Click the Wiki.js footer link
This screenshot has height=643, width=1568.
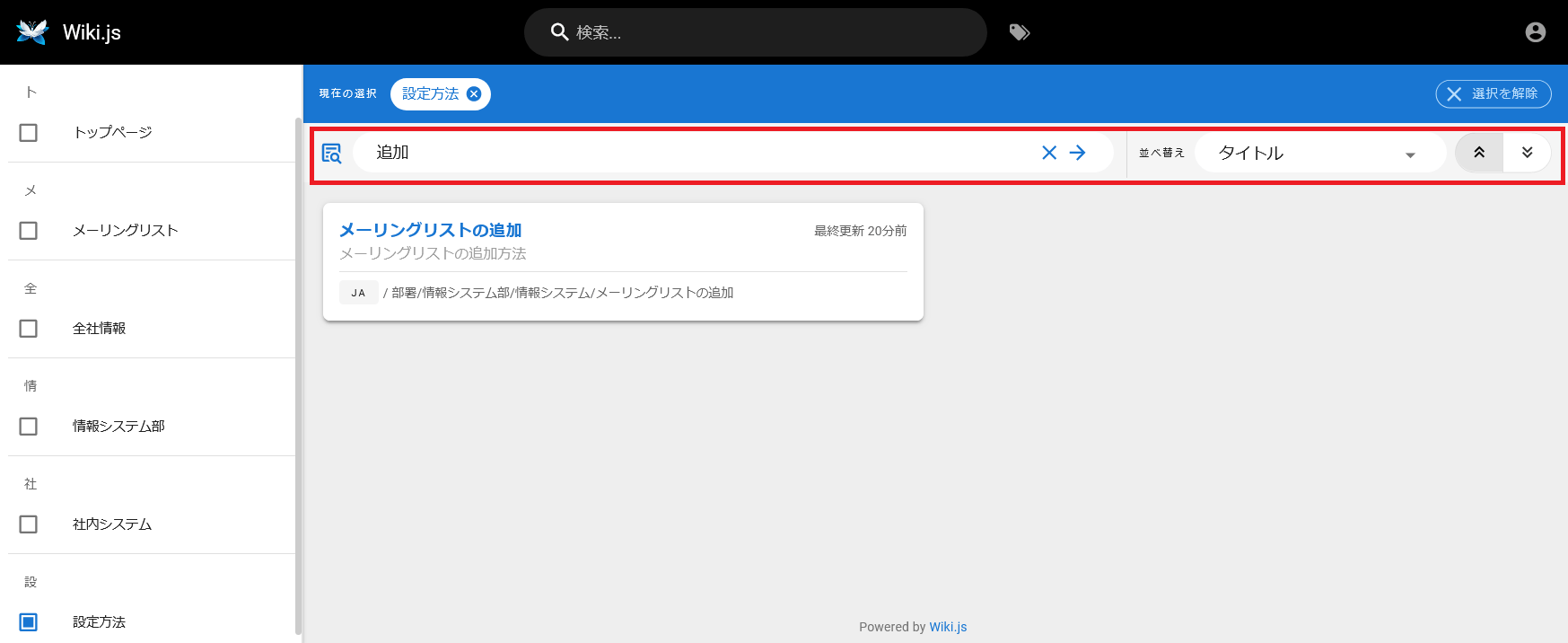pos(948,627)
